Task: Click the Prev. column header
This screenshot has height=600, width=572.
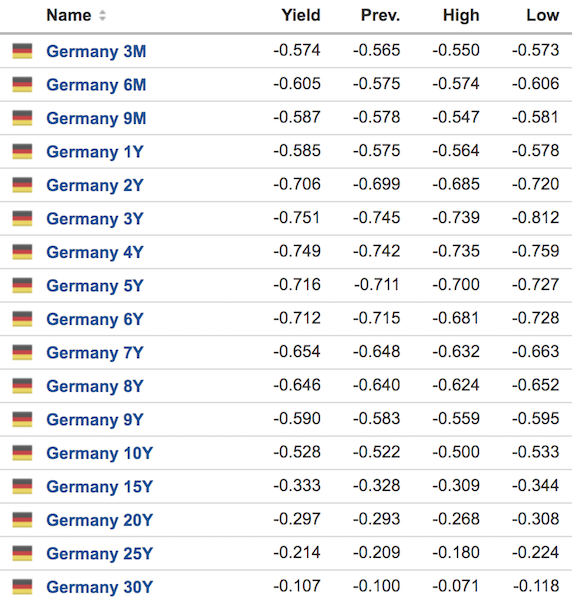Action: click(x=380, y=15)
